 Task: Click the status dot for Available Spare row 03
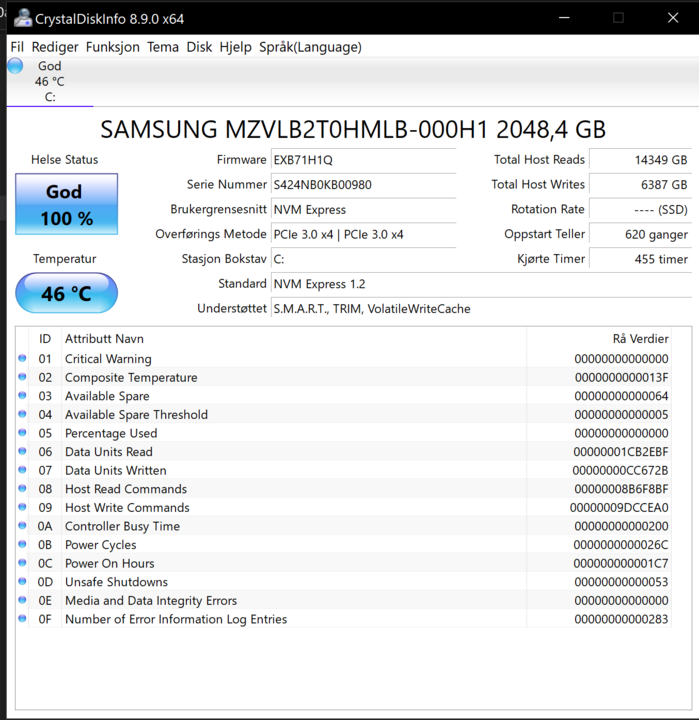click(x=22, y=395)
